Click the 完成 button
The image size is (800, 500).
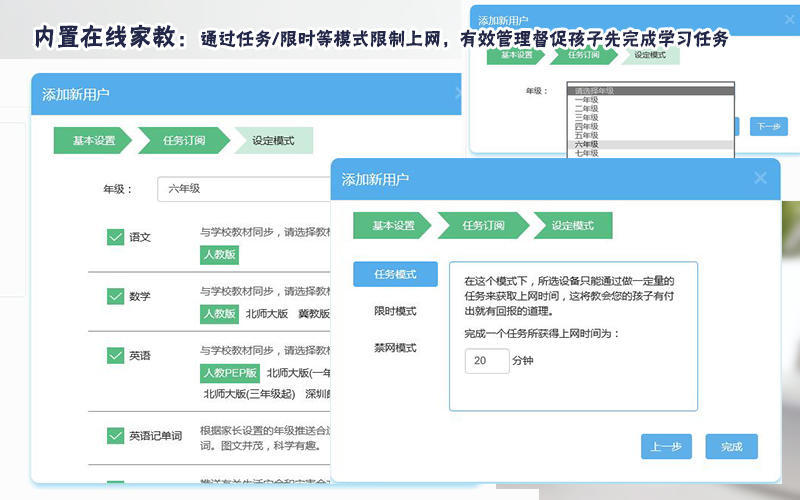click(732, 446)
